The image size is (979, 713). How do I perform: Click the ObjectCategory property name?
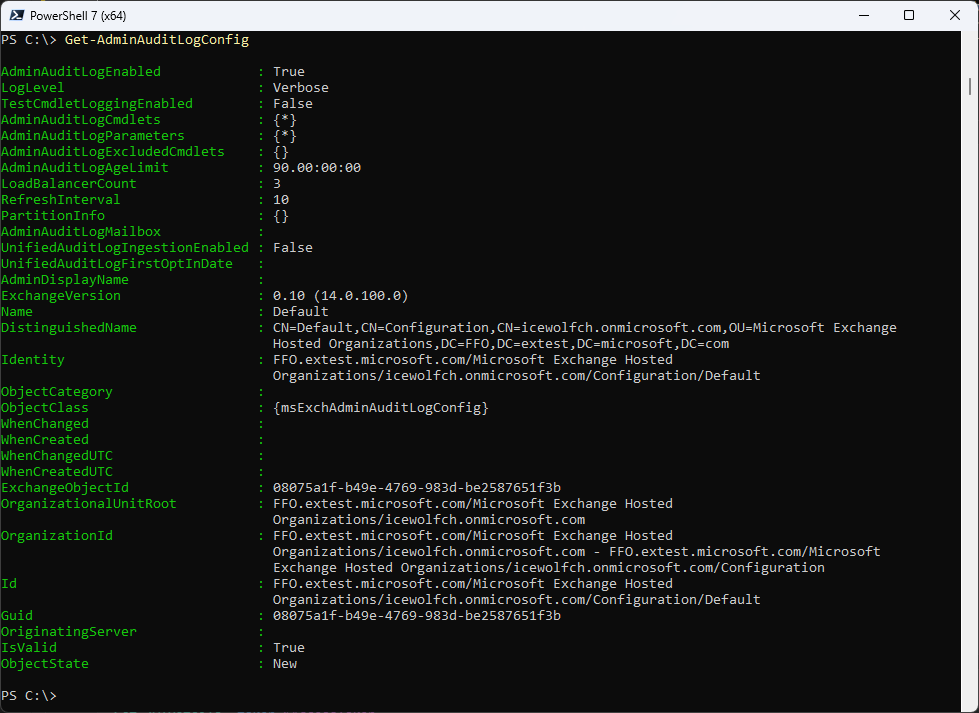pos(56,392)
